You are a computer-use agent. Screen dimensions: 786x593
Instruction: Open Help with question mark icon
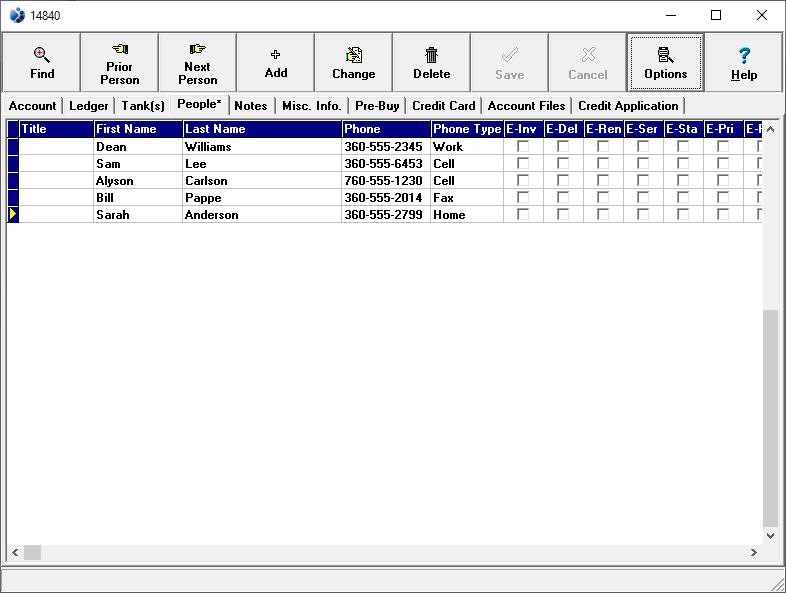click(x=744, y=63)
